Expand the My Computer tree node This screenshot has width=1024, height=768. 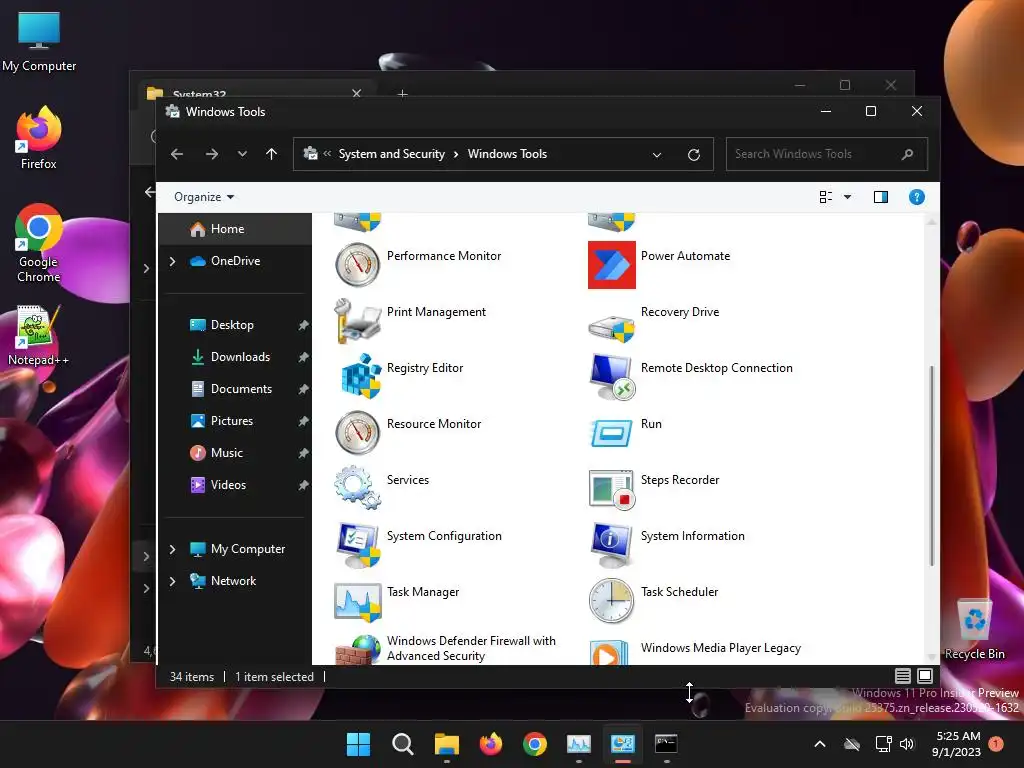coord(172,549)
